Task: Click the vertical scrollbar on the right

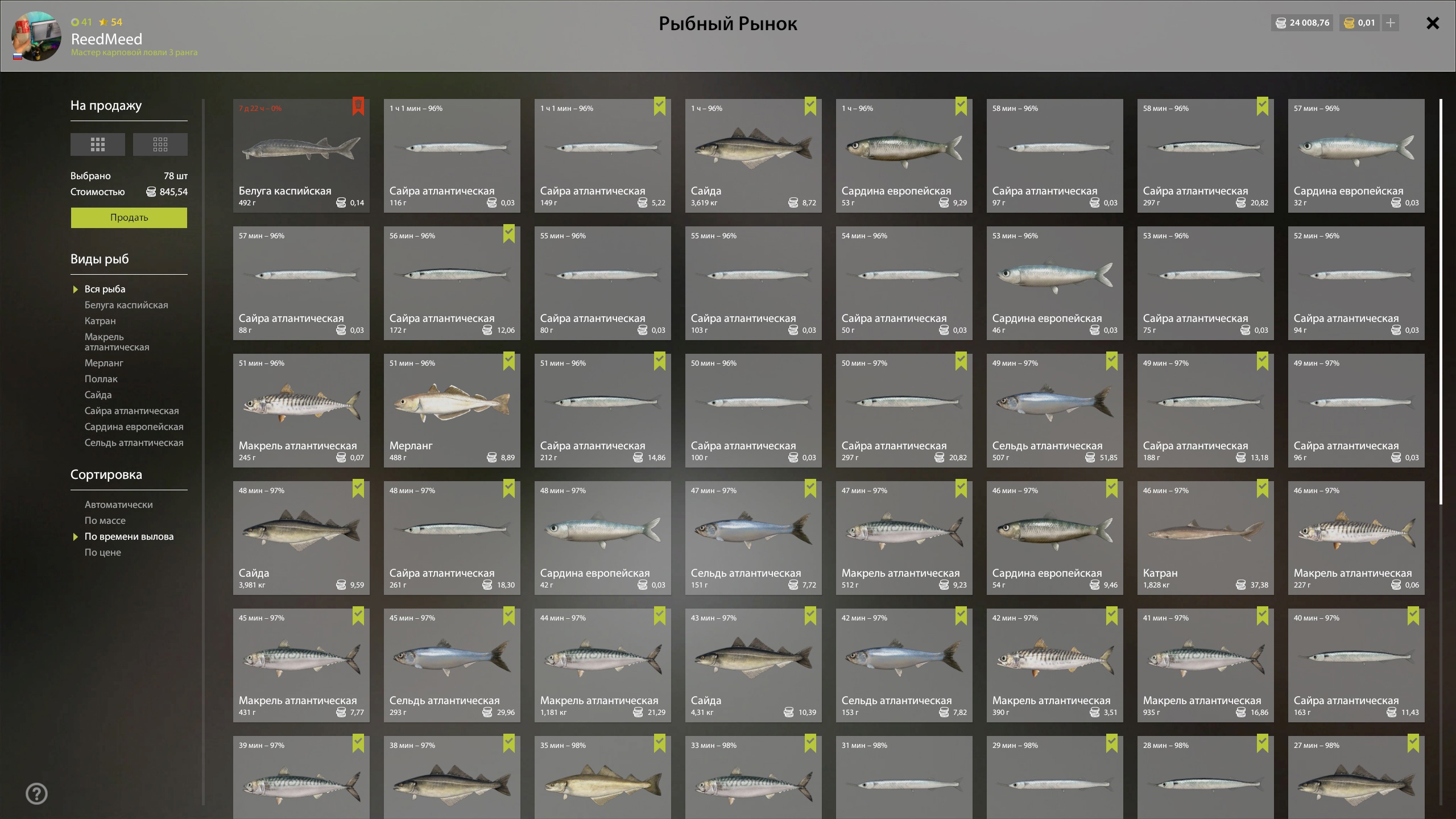Action: click(x=1441, y=301)
